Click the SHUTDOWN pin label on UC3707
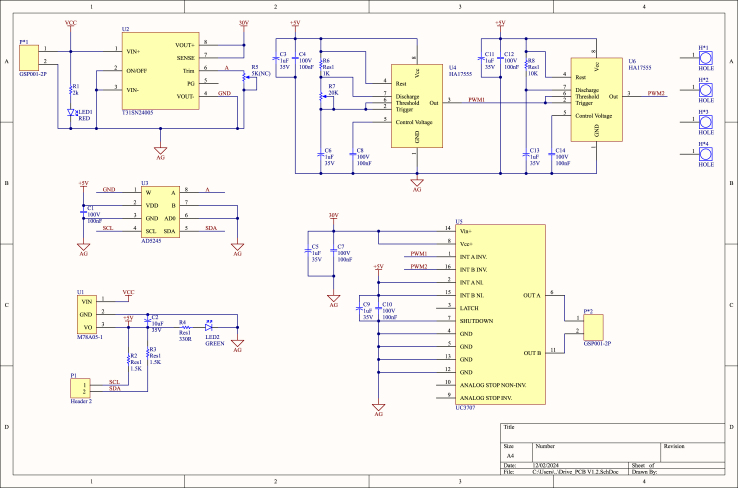Viewport: 738px width, 488px height. (x=476, y=321)
